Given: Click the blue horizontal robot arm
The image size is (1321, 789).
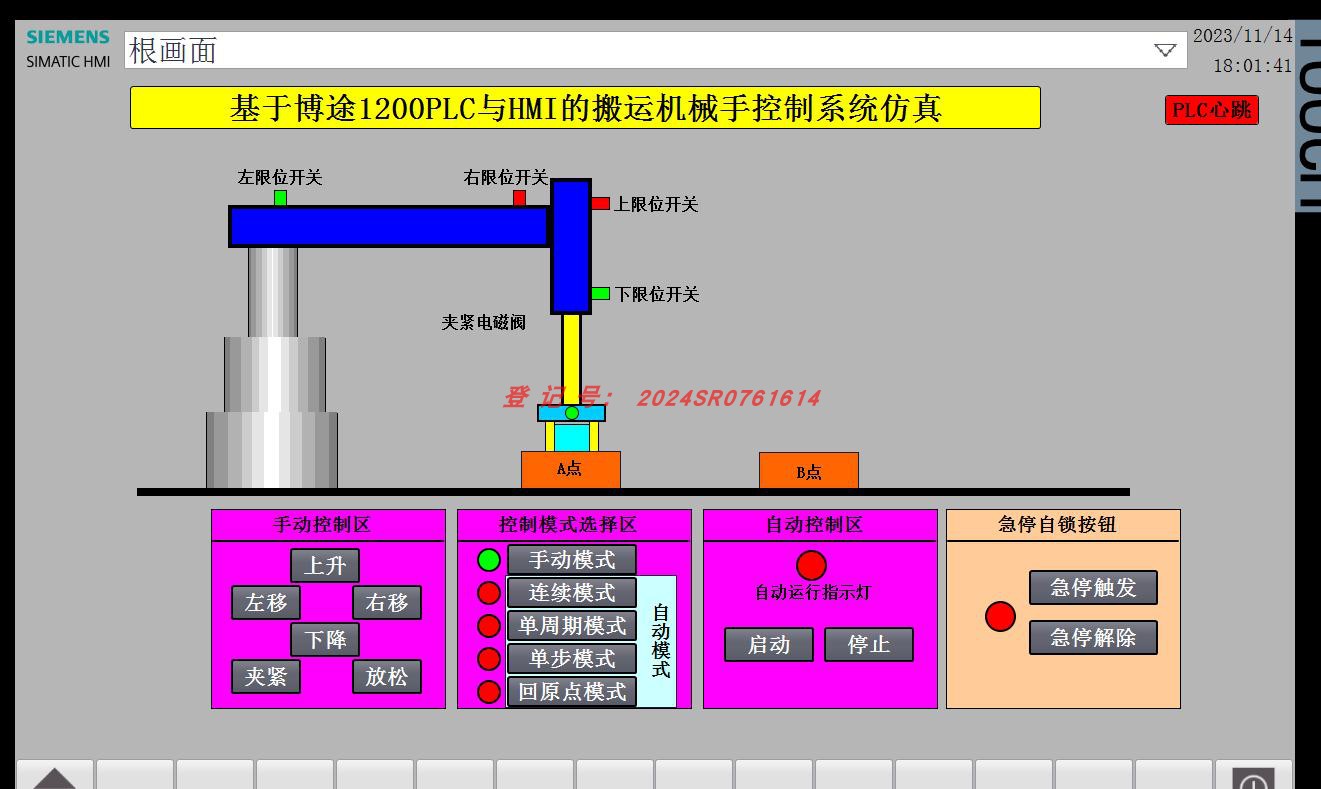Looking at the screenshot, I should pos(389,226).
